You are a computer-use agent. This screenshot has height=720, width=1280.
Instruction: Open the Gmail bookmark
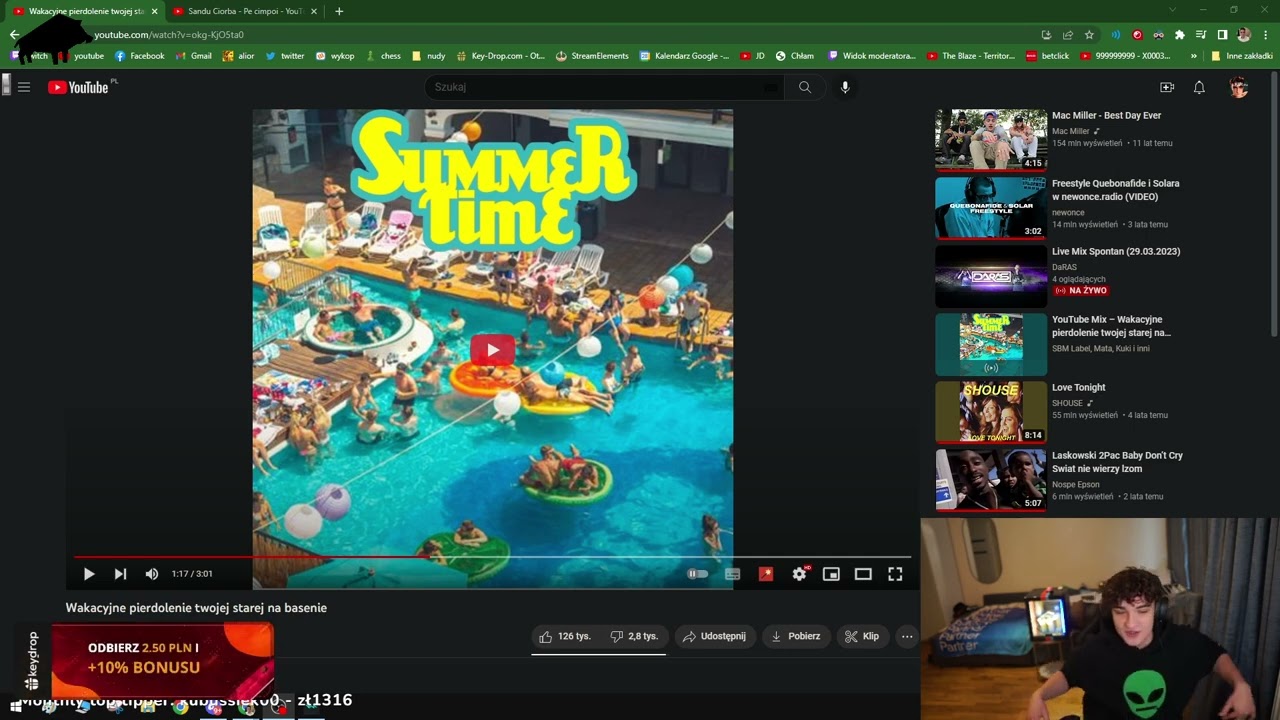tap(194, 56)
